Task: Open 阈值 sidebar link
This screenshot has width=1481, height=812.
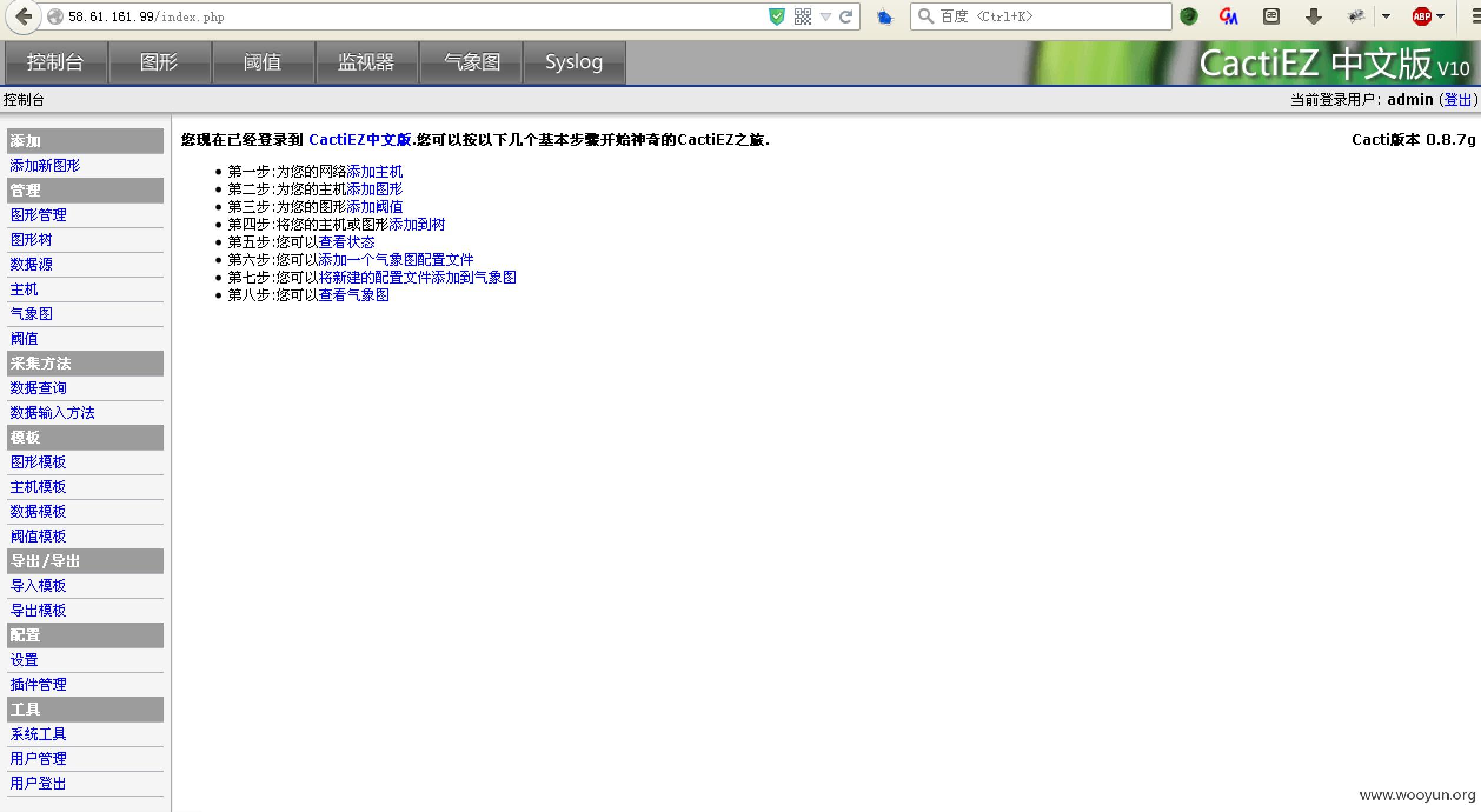Action: pyautogui.click(x=24, y=338)
